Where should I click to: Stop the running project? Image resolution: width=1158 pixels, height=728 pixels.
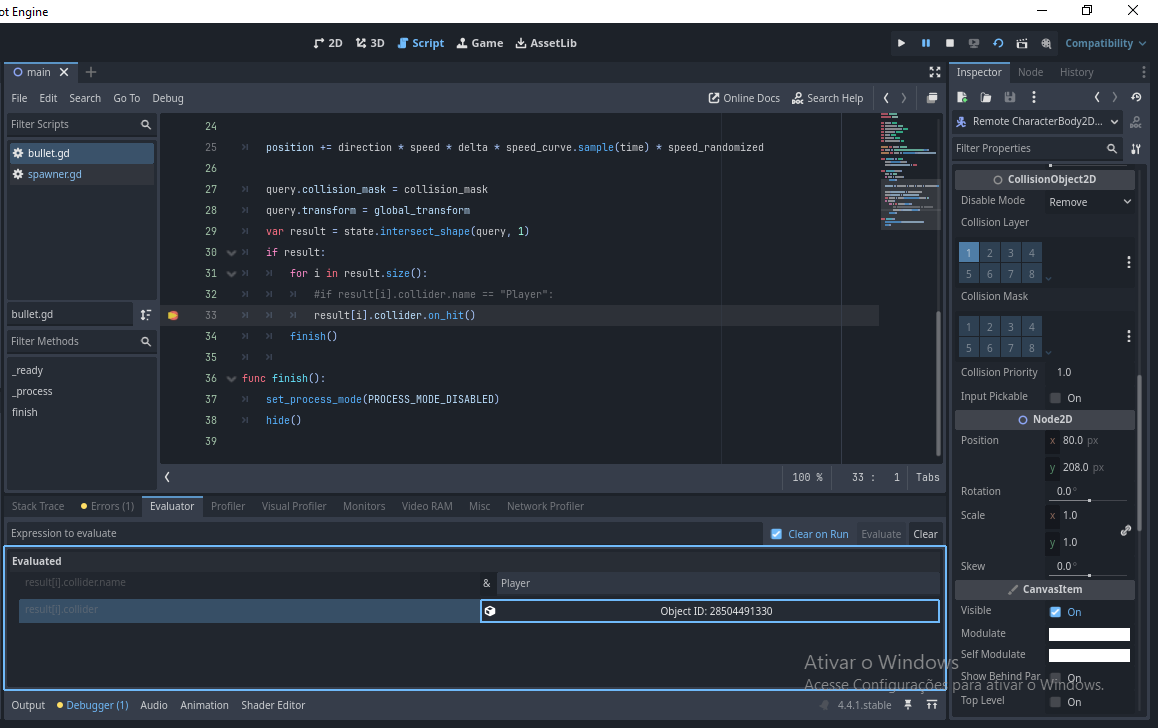(950, 44)
